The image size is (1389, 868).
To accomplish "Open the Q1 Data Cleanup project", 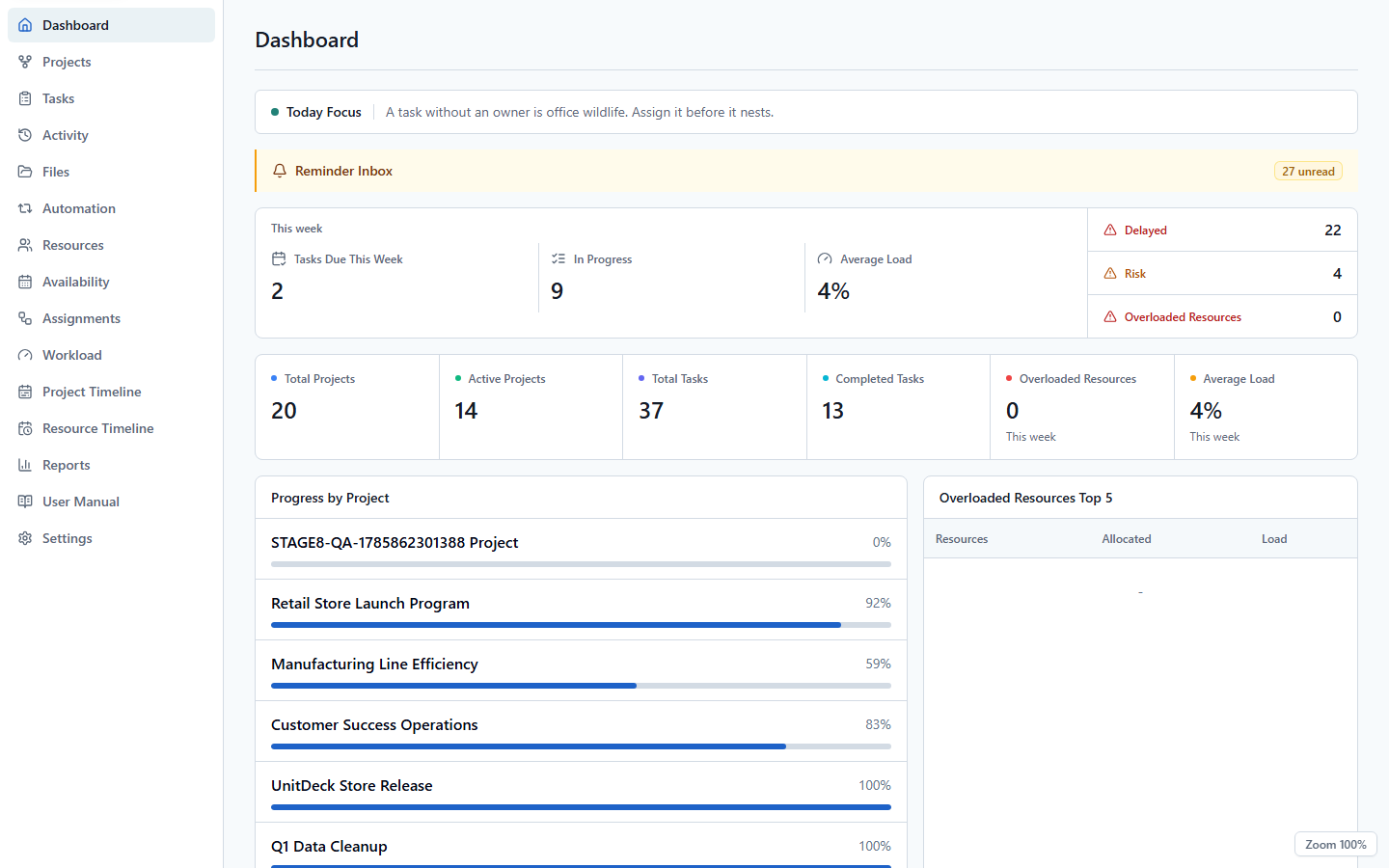I will 581,846.
